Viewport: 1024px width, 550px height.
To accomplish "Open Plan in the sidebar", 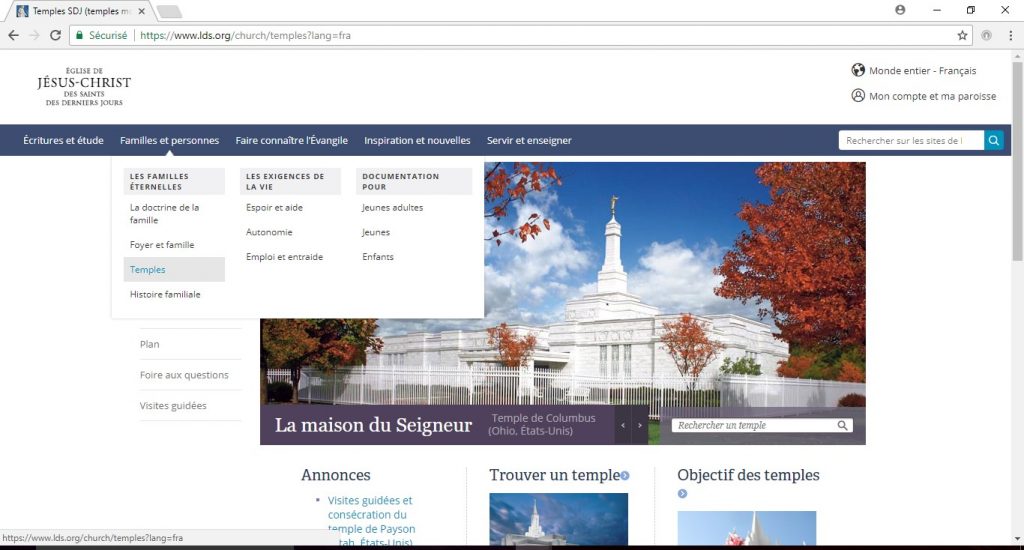I will click(x=150, y=344).
